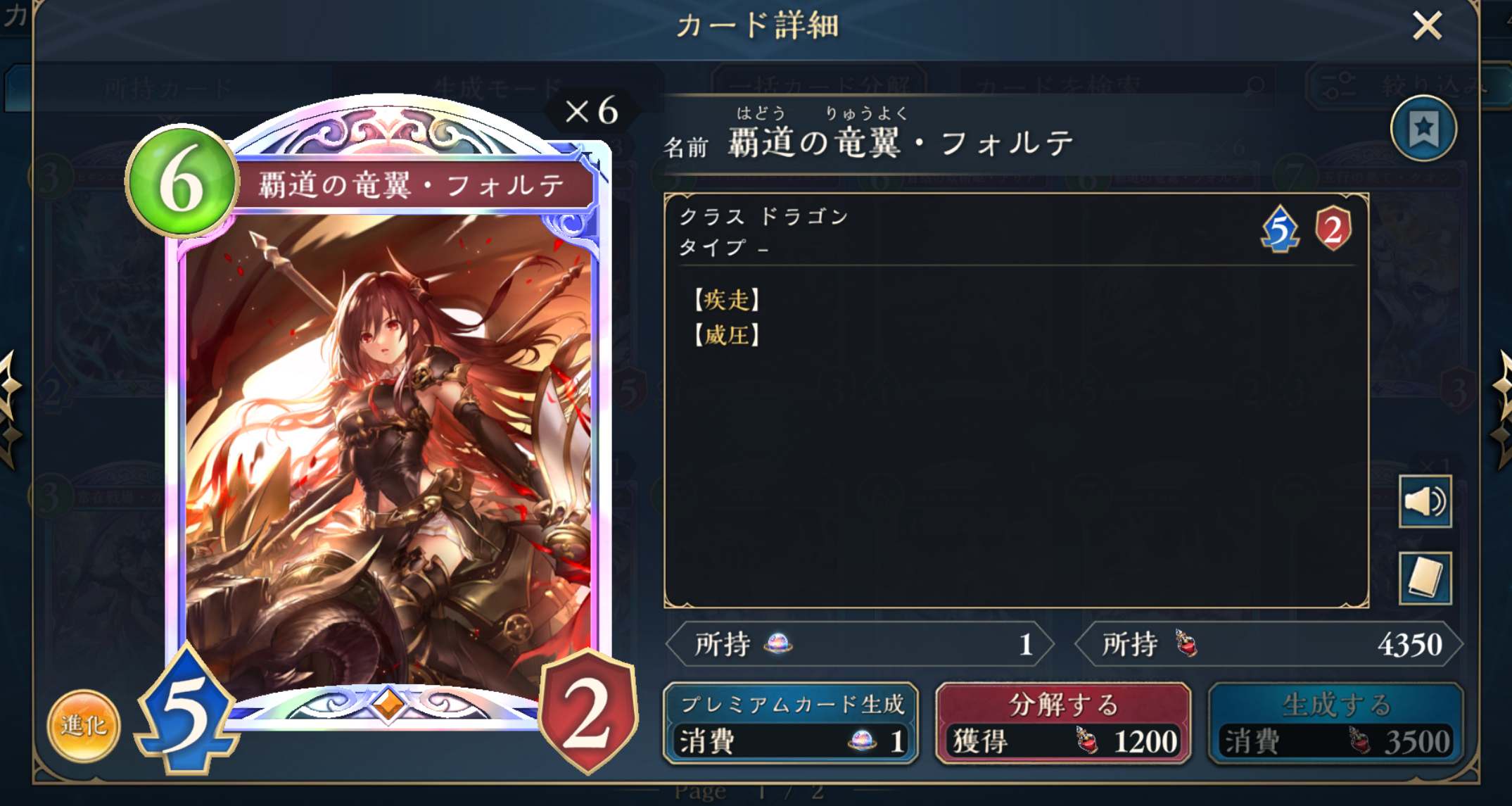Toggle the orange 進化 evolve button
The height and width of the screenshot is (806, 1512).
[x=83, y=725]
